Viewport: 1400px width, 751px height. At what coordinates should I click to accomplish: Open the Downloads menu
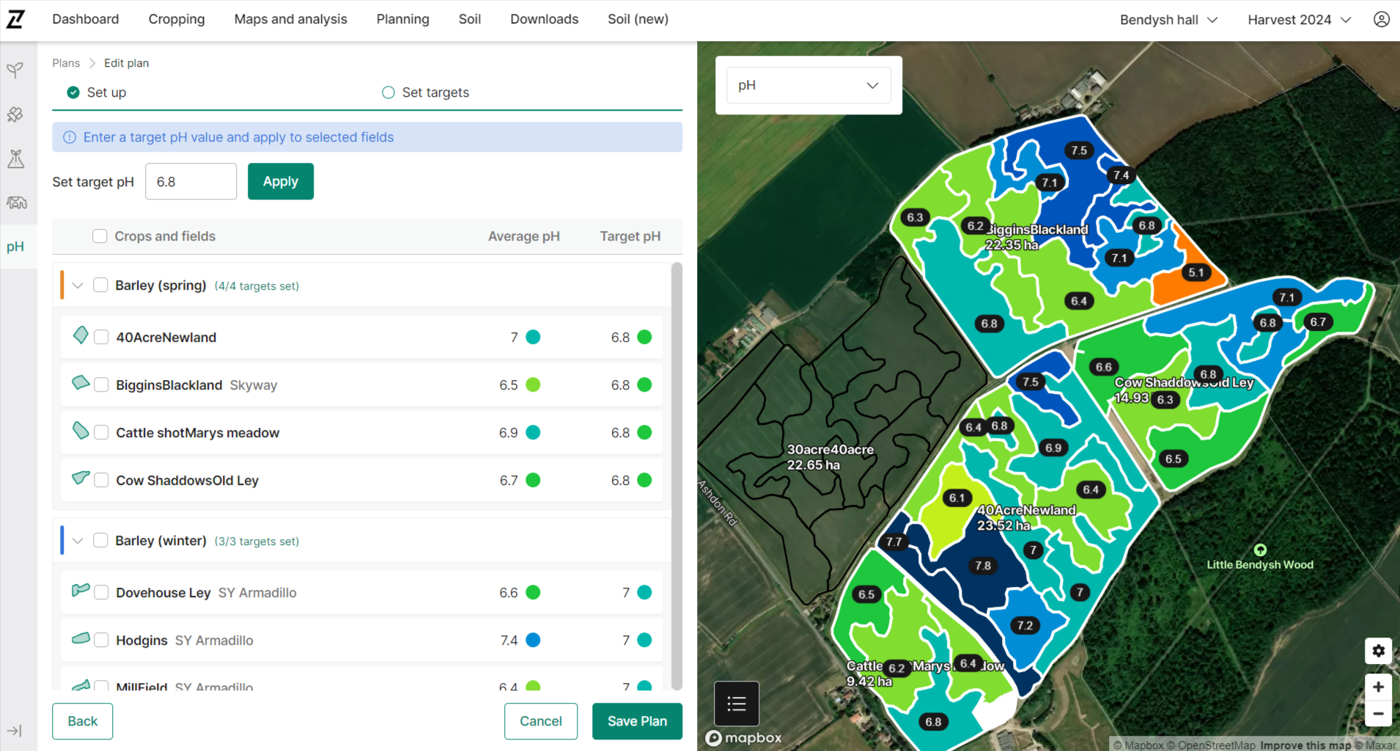pos(544,19)
